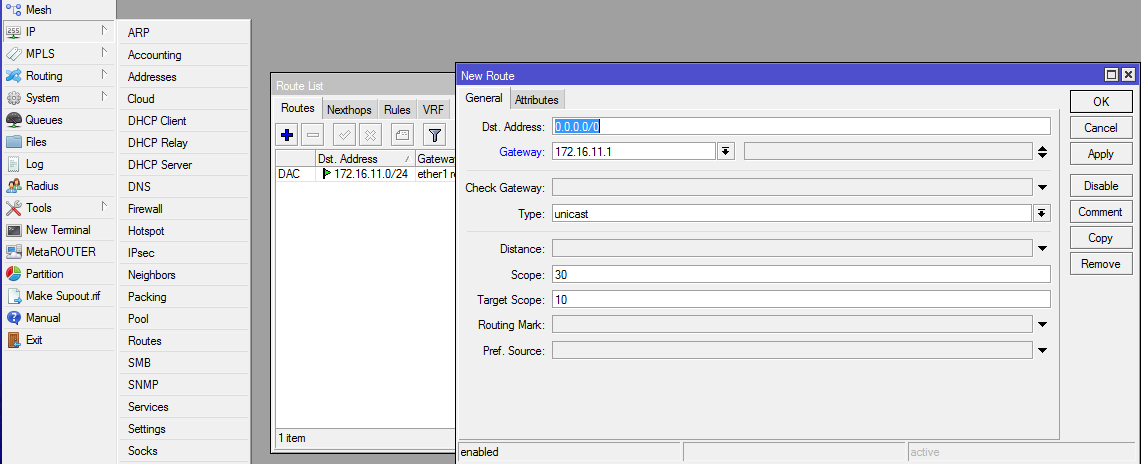Screen dimensions: 1141x464
Task: Open Queues from the sidebar
Action: pyautogui.click(x=58, y=120)
